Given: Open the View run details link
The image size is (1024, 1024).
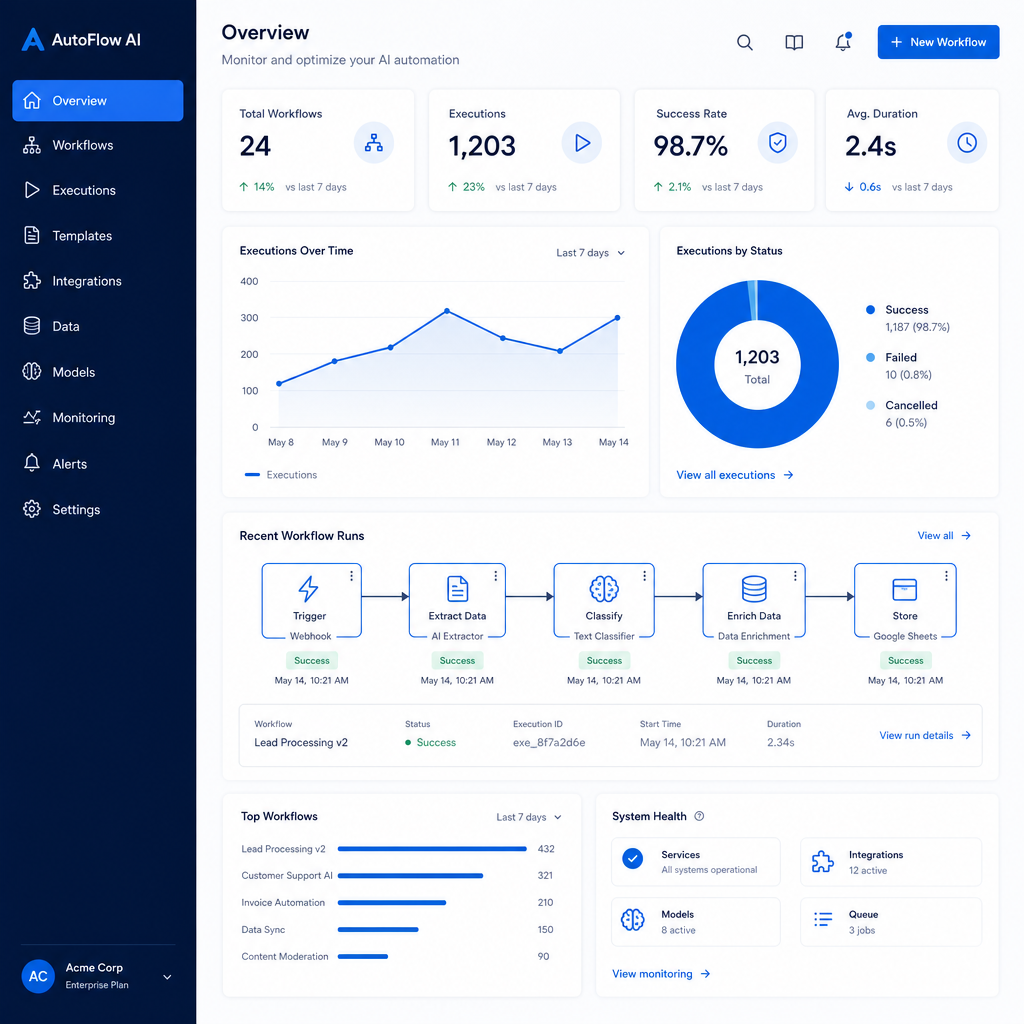Looking at the screenshot, I should pos(925,735).
